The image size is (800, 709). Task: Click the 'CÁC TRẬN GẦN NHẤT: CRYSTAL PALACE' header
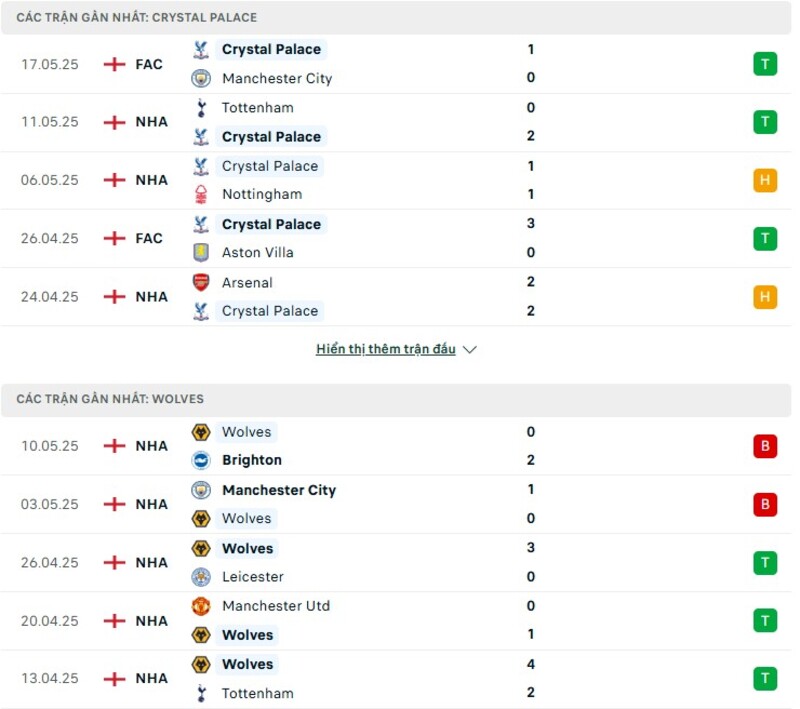(x=128, y=17)
